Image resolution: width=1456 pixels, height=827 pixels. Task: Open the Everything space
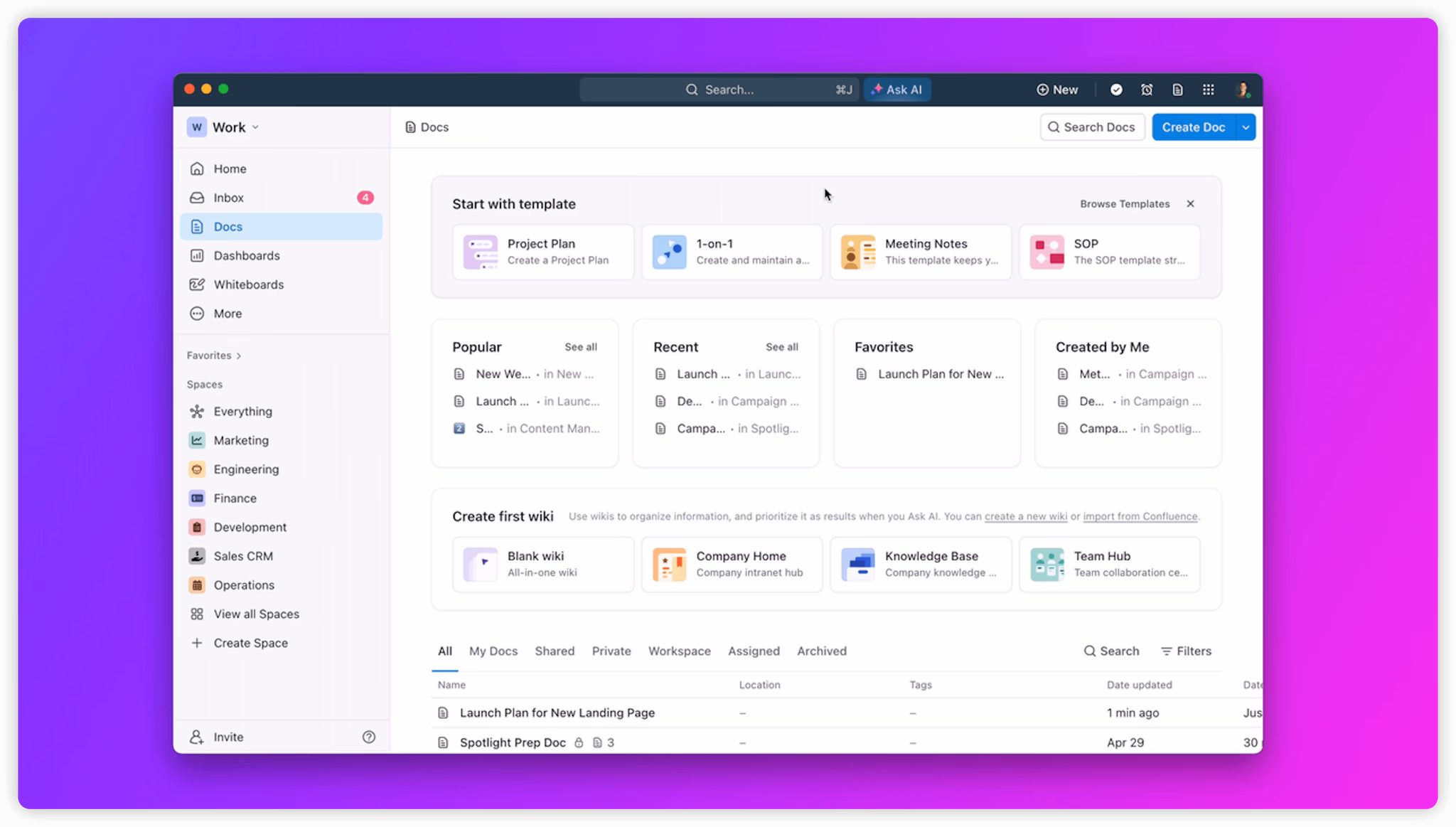click(281, 411)
